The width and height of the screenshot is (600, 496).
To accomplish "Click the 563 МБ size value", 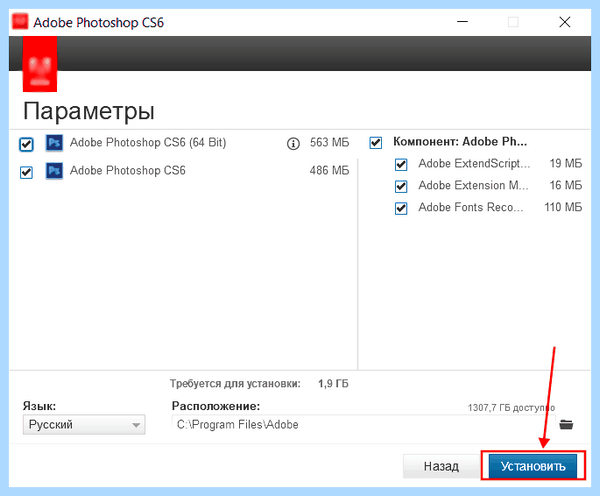I will [329, 142].
